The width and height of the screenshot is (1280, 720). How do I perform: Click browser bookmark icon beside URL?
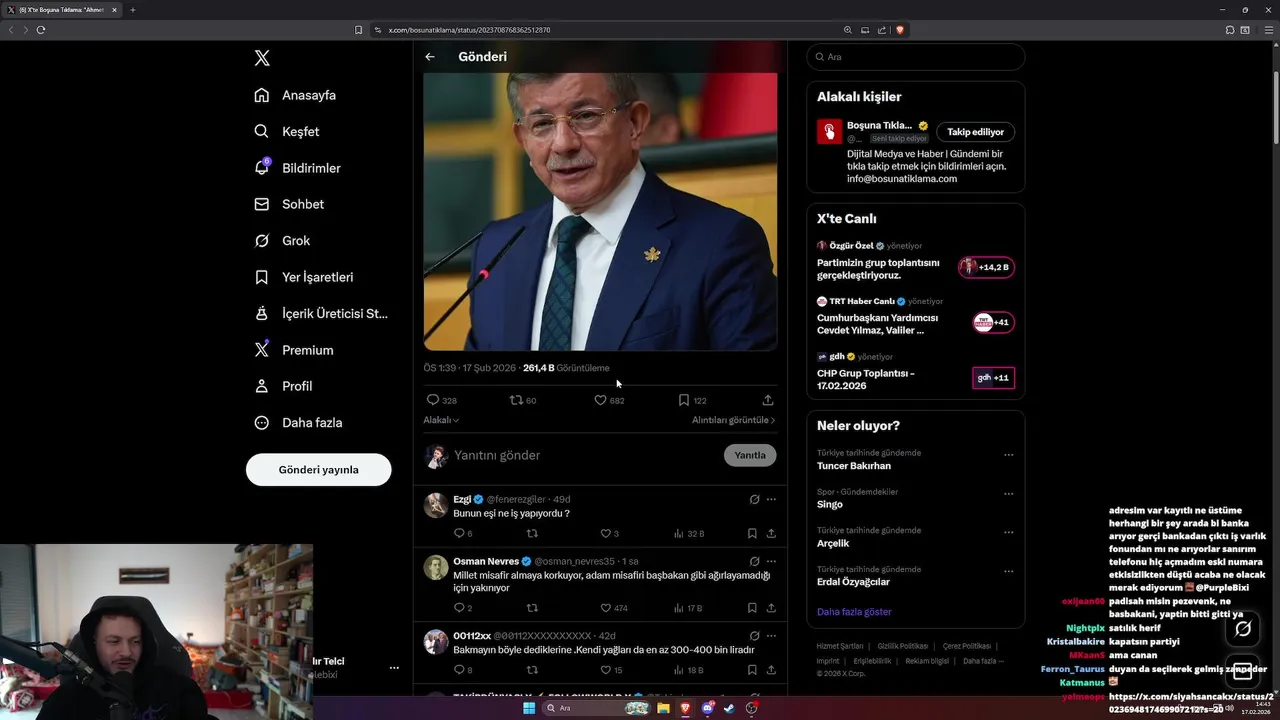coord(358,30)
